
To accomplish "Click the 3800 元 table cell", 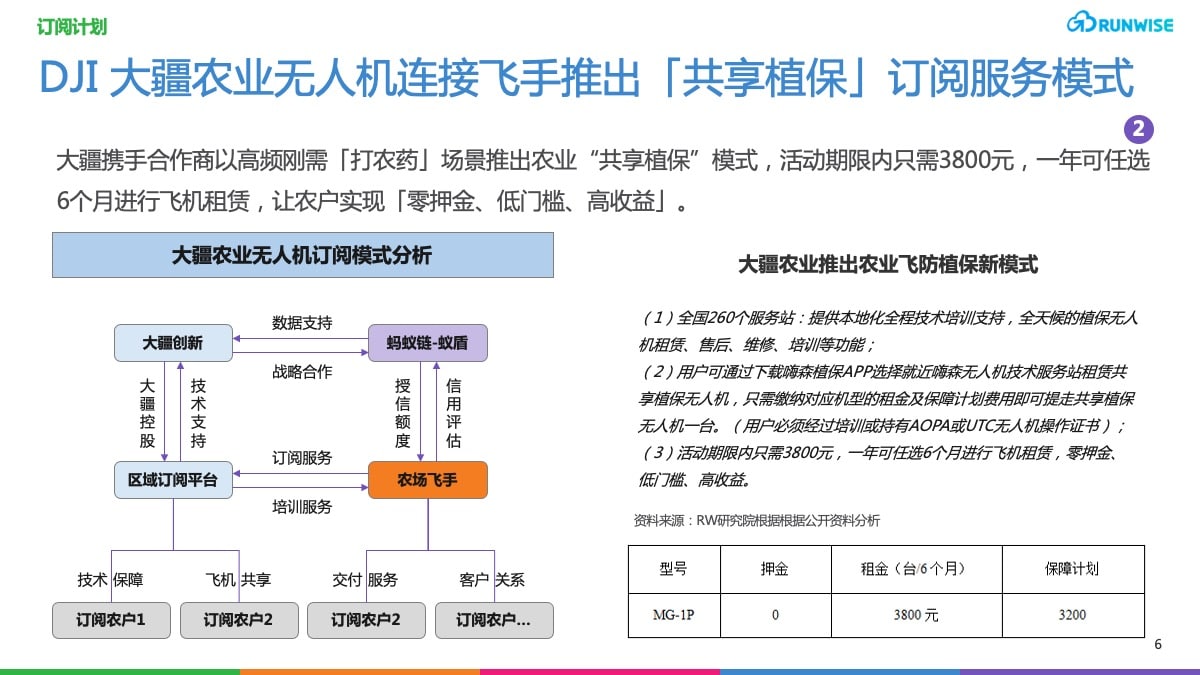I will 915,615.
